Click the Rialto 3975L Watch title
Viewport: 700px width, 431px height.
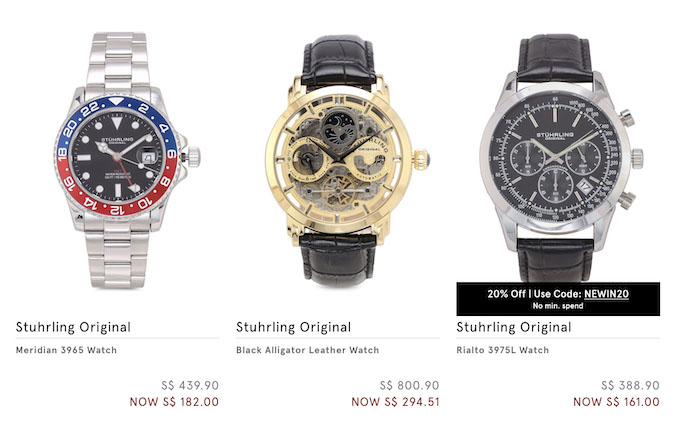click(503, 350)
